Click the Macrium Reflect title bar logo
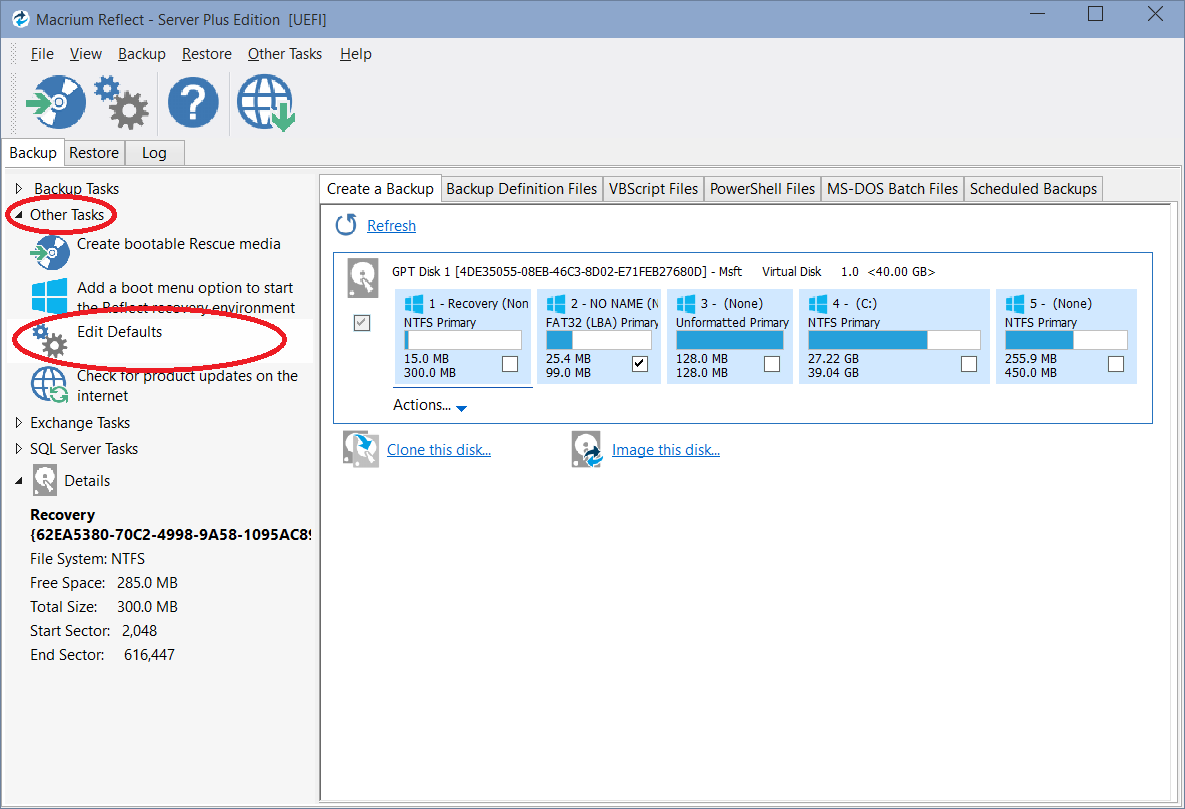1185x809 pixels. pyautogui.click(x=20, y=19)
